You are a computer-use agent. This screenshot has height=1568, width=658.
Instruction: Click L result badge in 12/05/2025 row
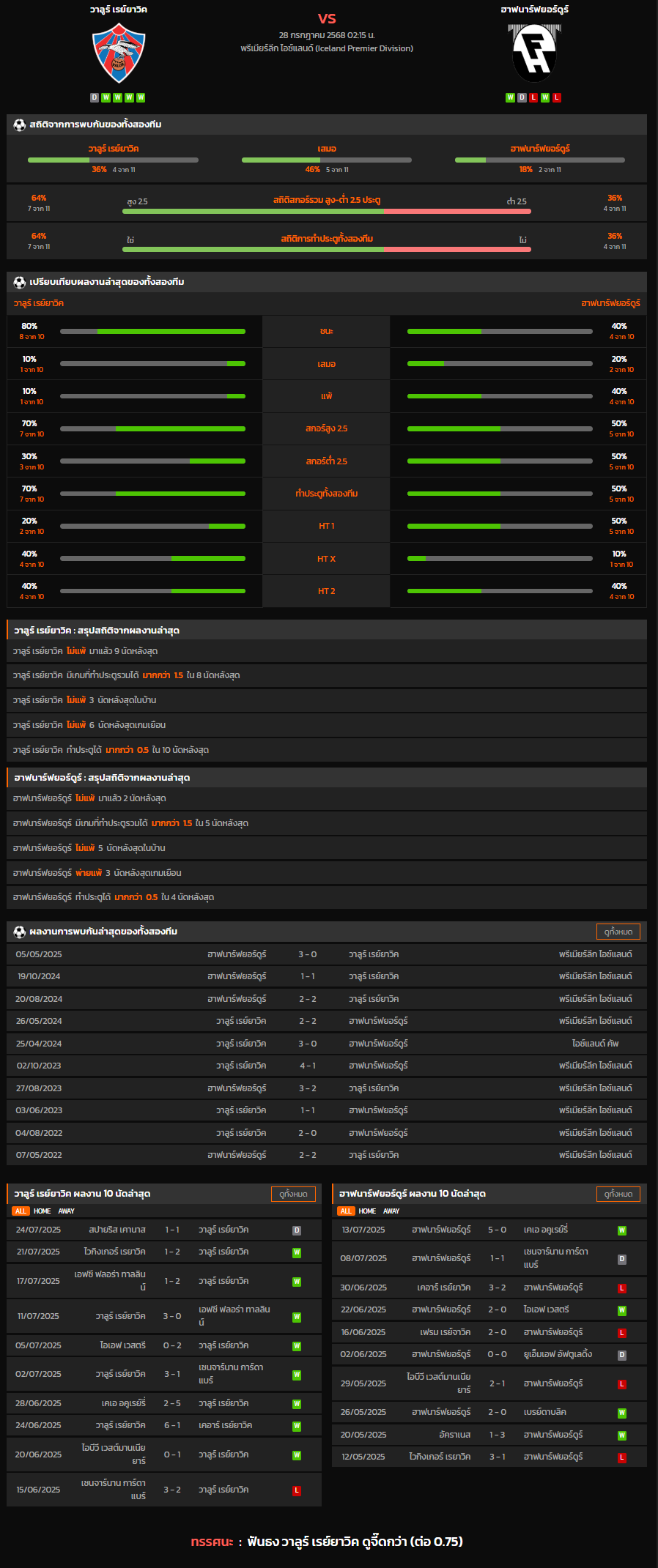(x=622, y=1457)
